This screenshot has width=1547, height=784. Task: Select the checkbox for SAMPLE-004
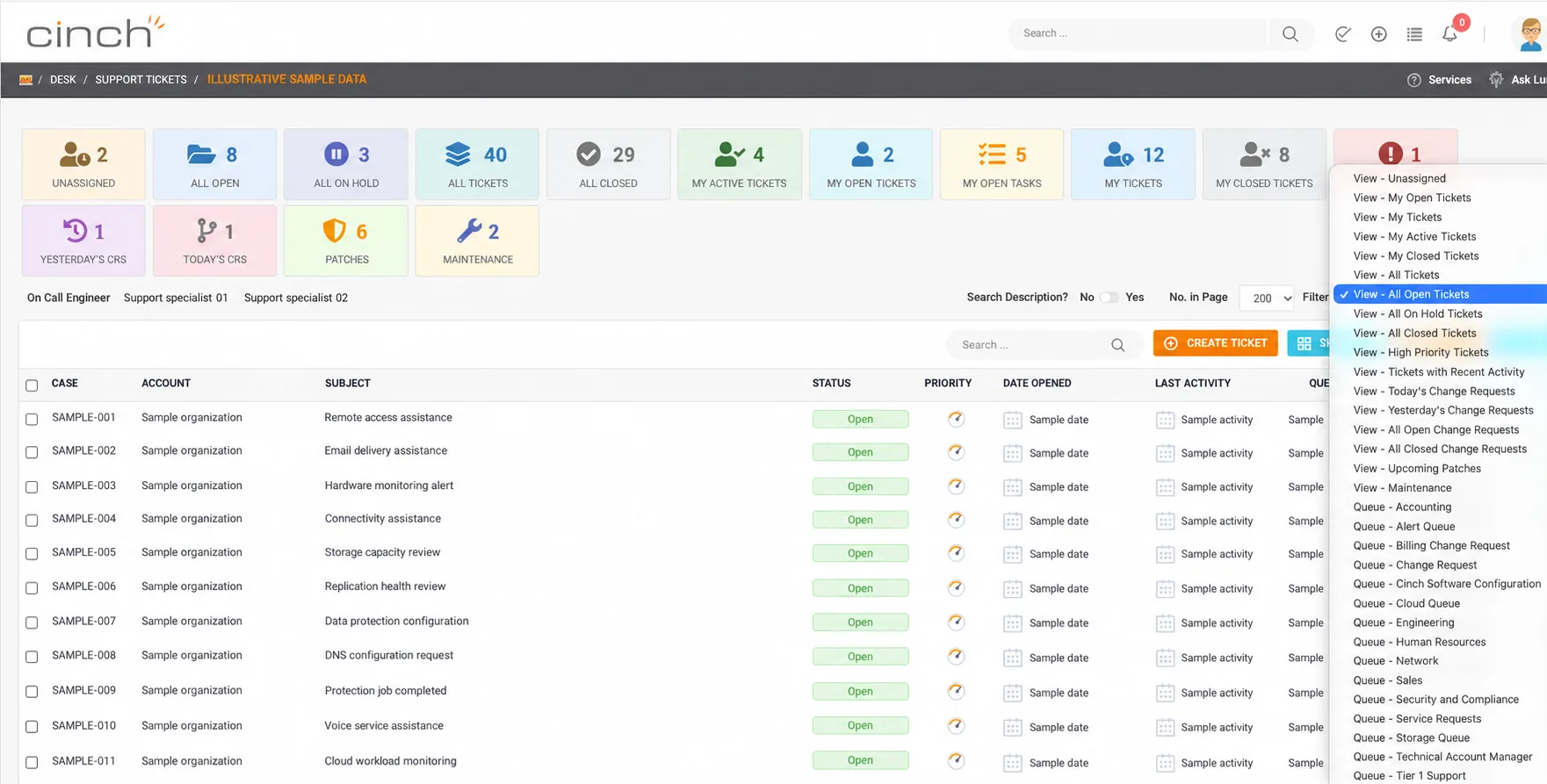(x=32, y=520)
